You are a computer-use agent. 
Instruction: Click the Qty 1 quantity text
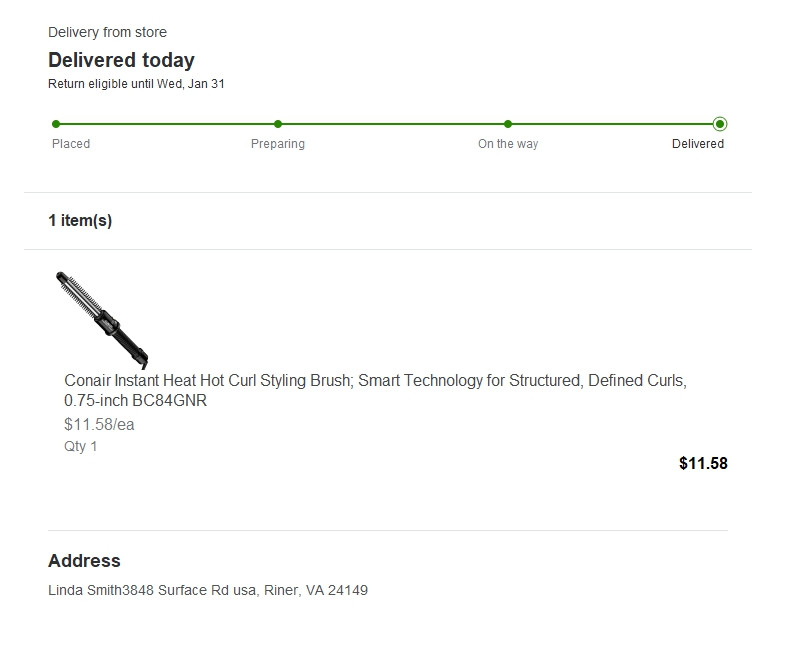(81, 446)
